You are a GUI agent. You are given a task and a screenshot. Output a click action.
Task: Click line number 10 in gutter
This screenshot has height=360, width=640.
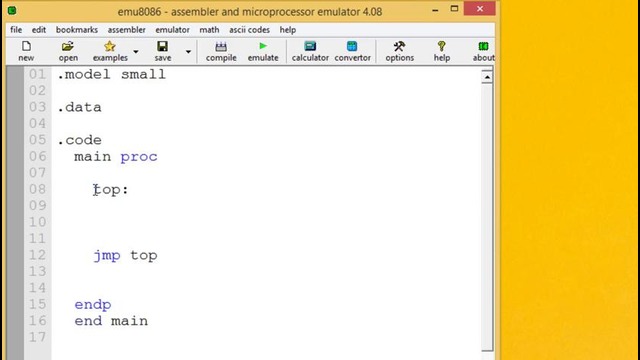point(38,222)
